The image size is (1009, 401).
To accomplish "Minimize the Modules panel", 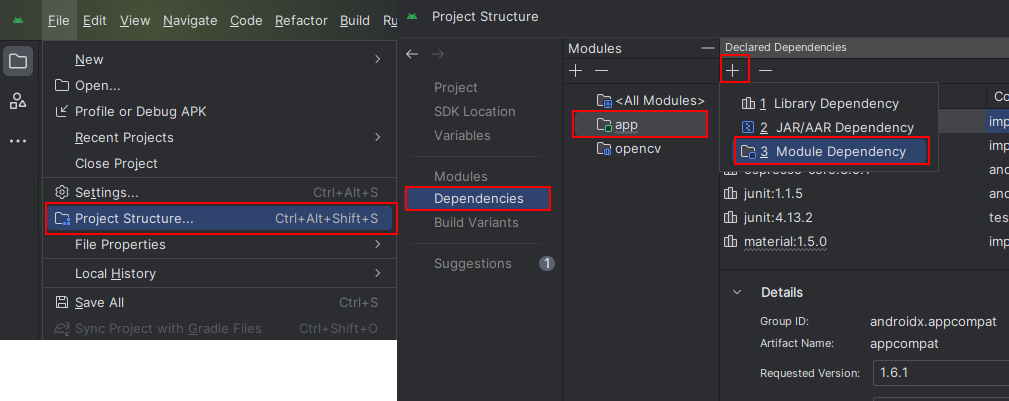I will pos(708,48).
